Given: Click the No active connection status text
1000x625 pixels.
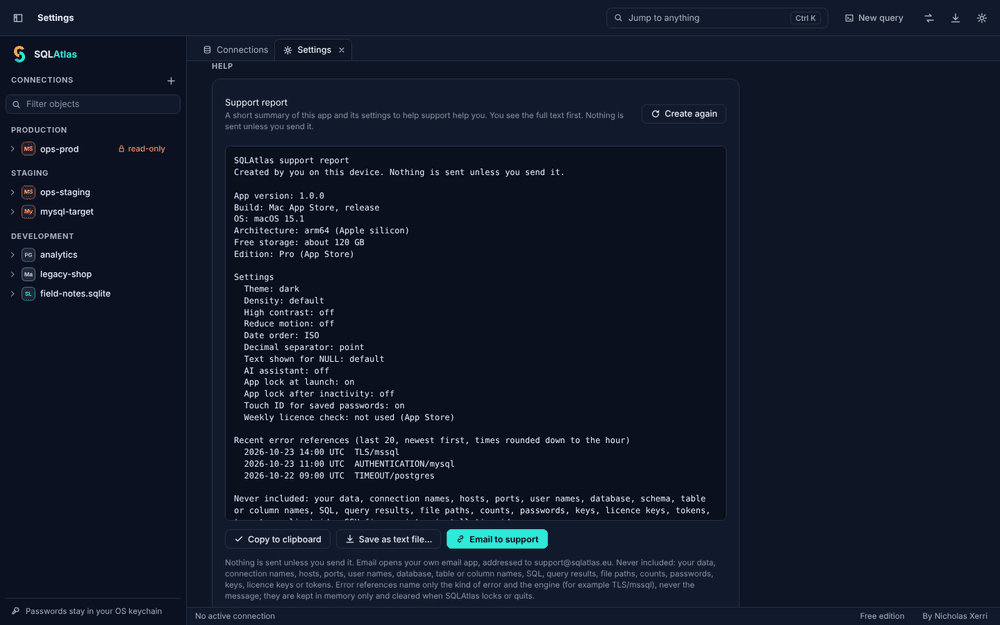Looking at the screenshot, I should tap(235, 616).
